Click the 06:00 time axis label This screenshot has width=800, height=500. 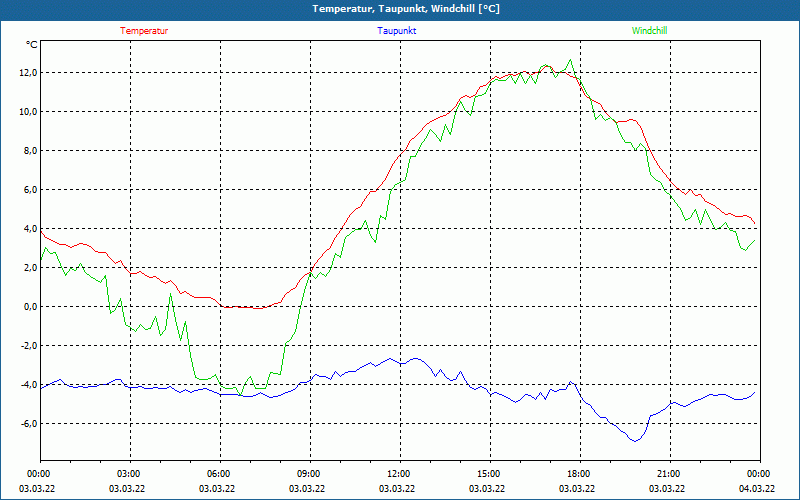[x=218, y=474]
